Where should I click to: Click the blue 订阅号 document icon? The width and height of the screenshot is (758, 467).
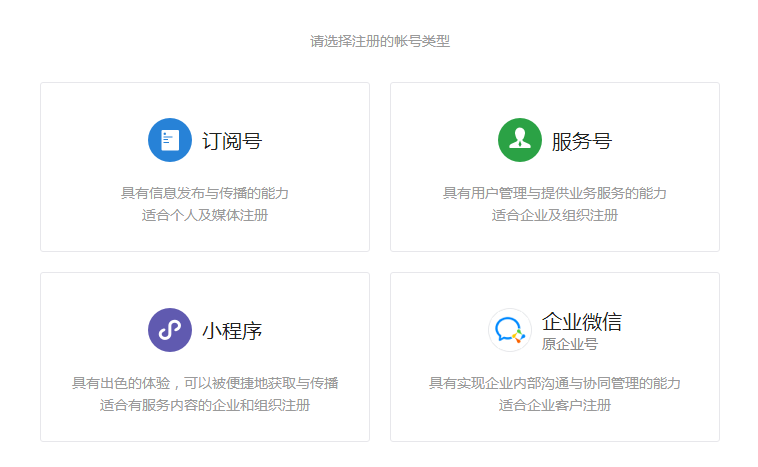click(x=170, y=140)
